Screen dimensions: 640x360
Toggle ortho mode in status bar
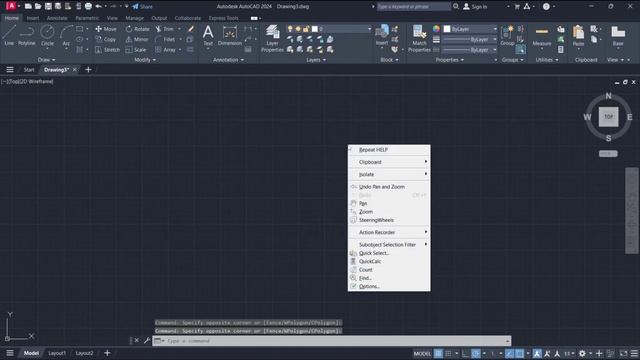465,353
